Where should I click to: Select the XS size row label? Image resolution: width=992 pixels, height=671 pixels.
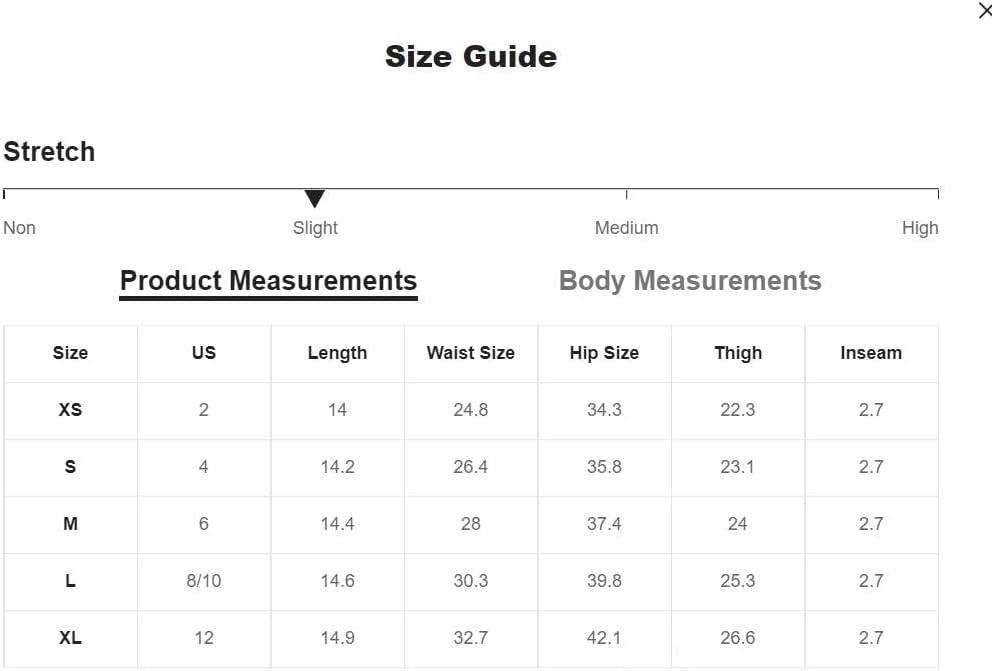coord(70,410)
